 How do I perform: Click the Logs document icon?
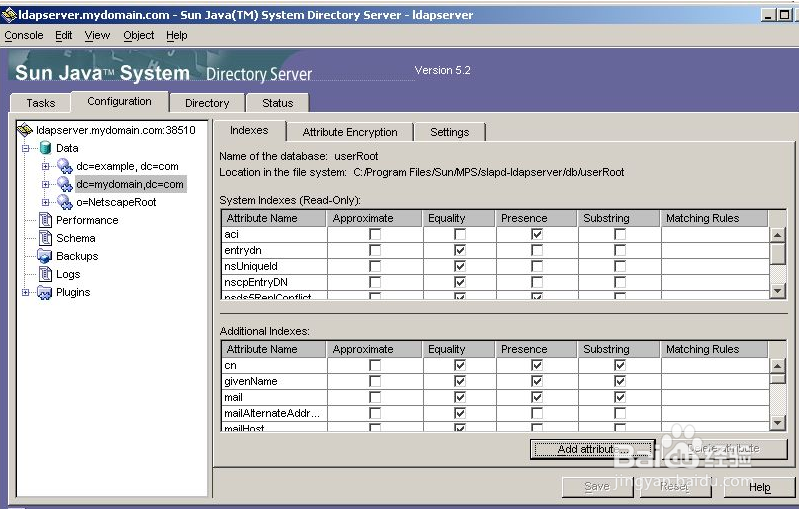click(45, 274)
